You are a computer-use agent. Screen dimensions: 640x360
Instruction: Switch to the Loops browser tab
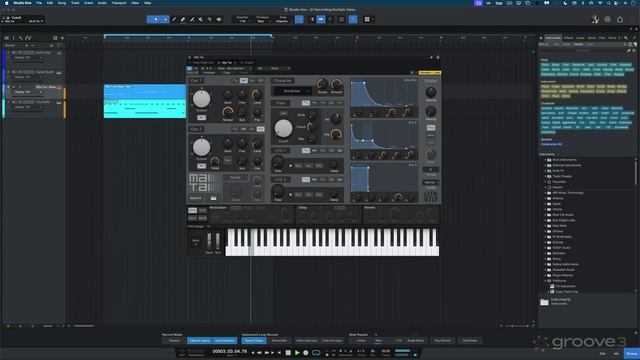[x=580, y=38]
